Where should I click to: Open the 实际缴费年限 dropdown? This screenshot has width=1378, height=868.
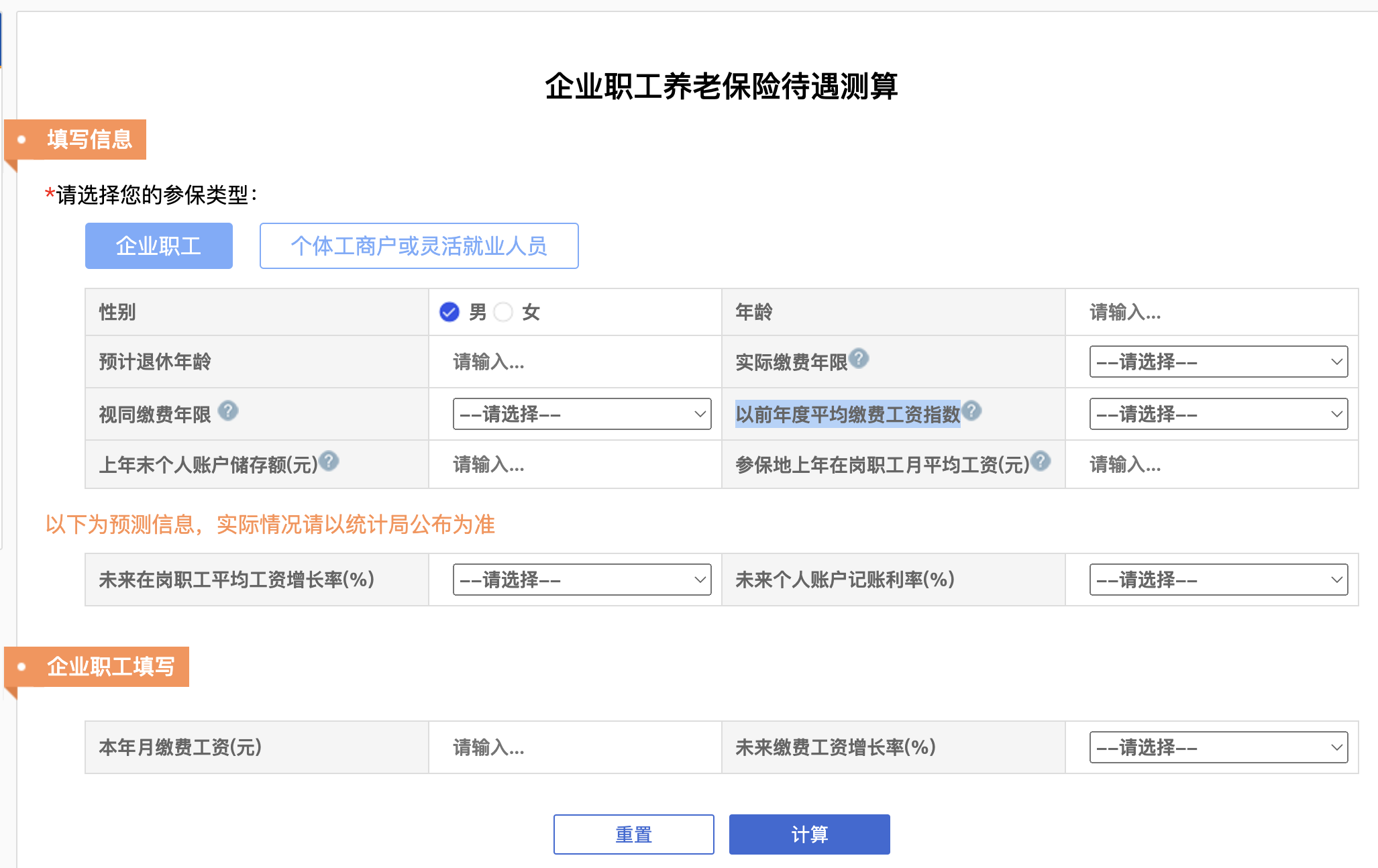[1218, 362]
